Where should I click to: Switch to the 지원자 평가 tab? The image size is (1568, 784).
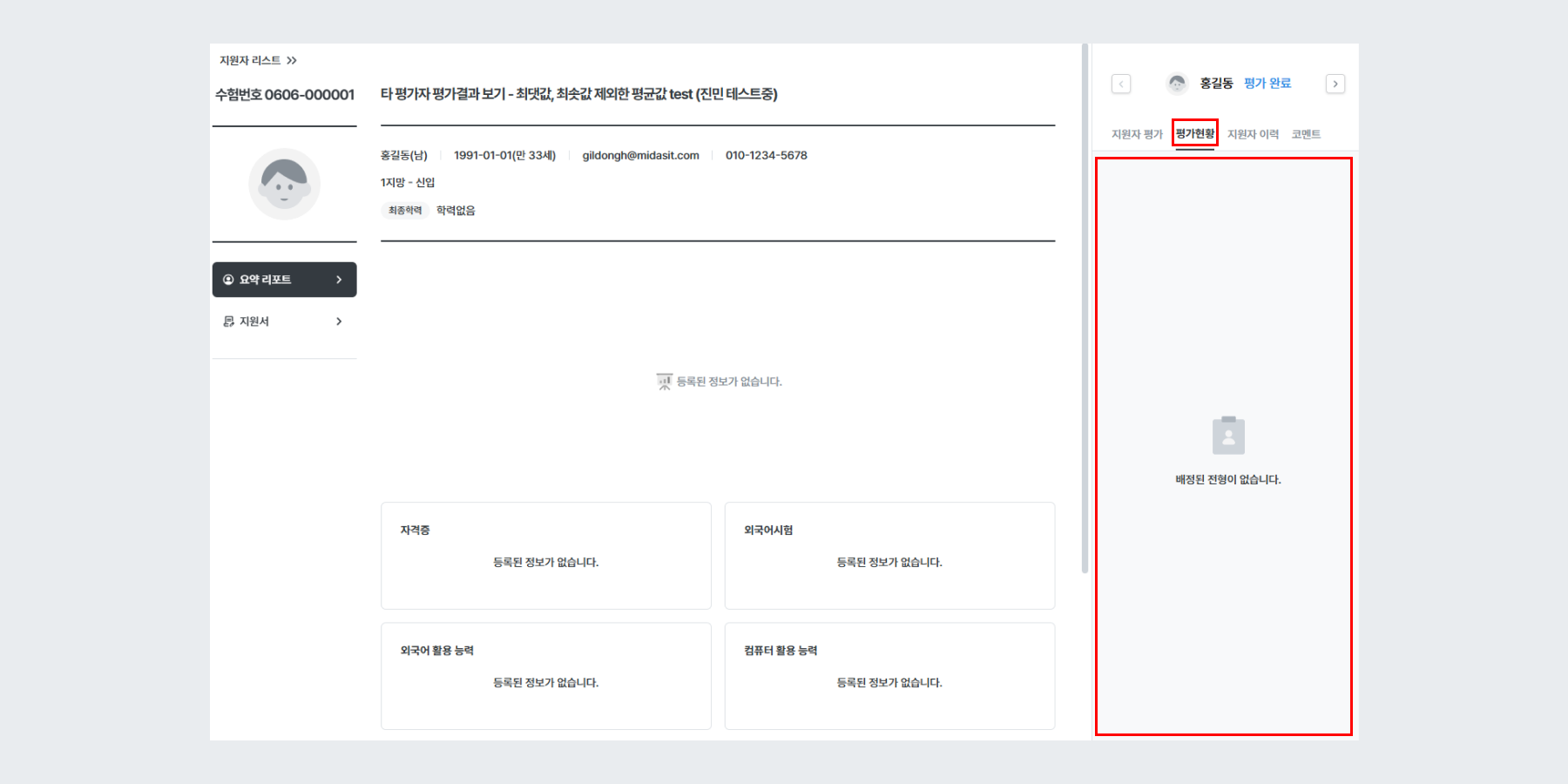(1135, 133)
